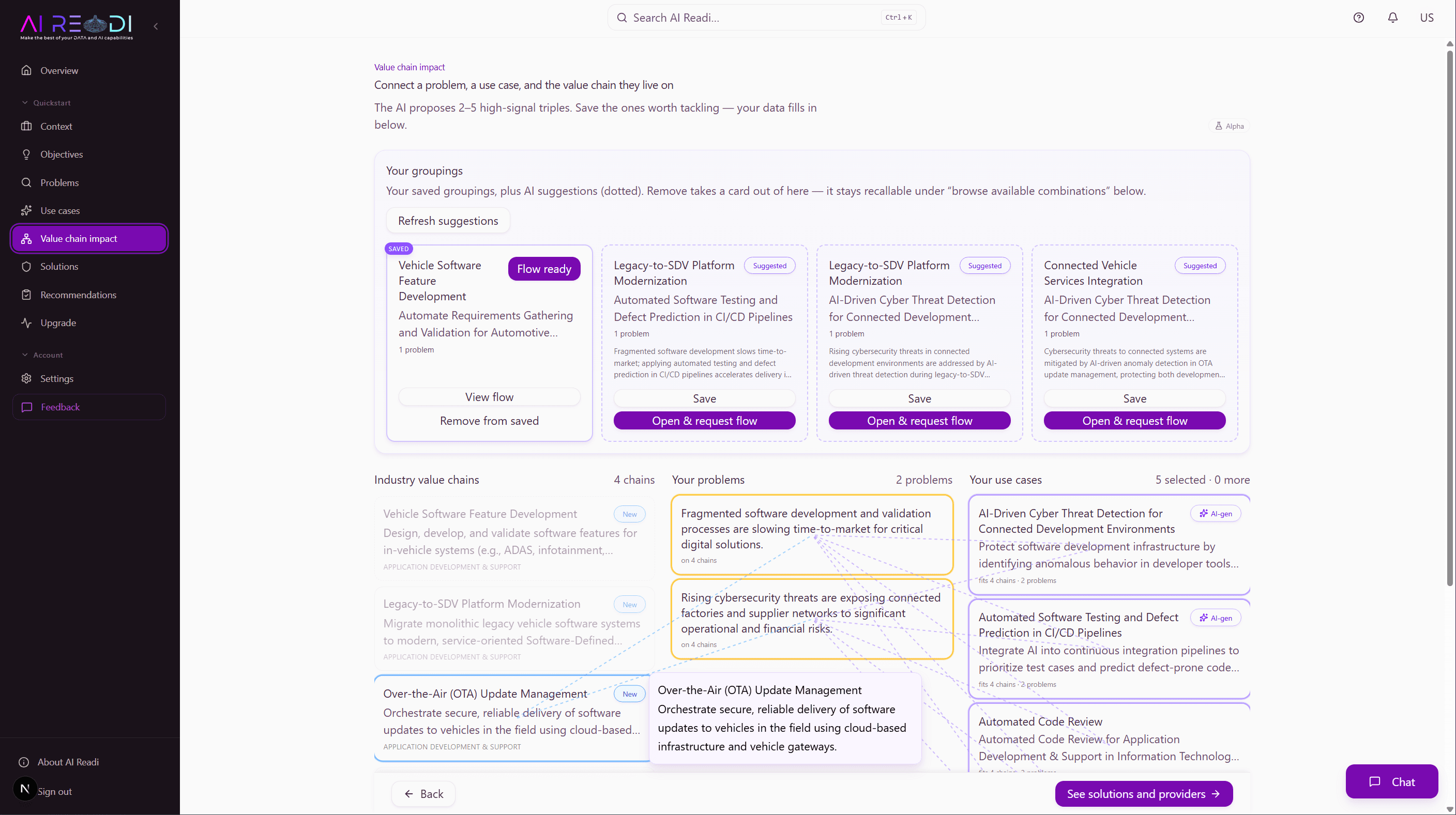Go to Objectives
The width and height of the screenshot is (1456, 815).
pyautogui.click(x=89, y=154)
